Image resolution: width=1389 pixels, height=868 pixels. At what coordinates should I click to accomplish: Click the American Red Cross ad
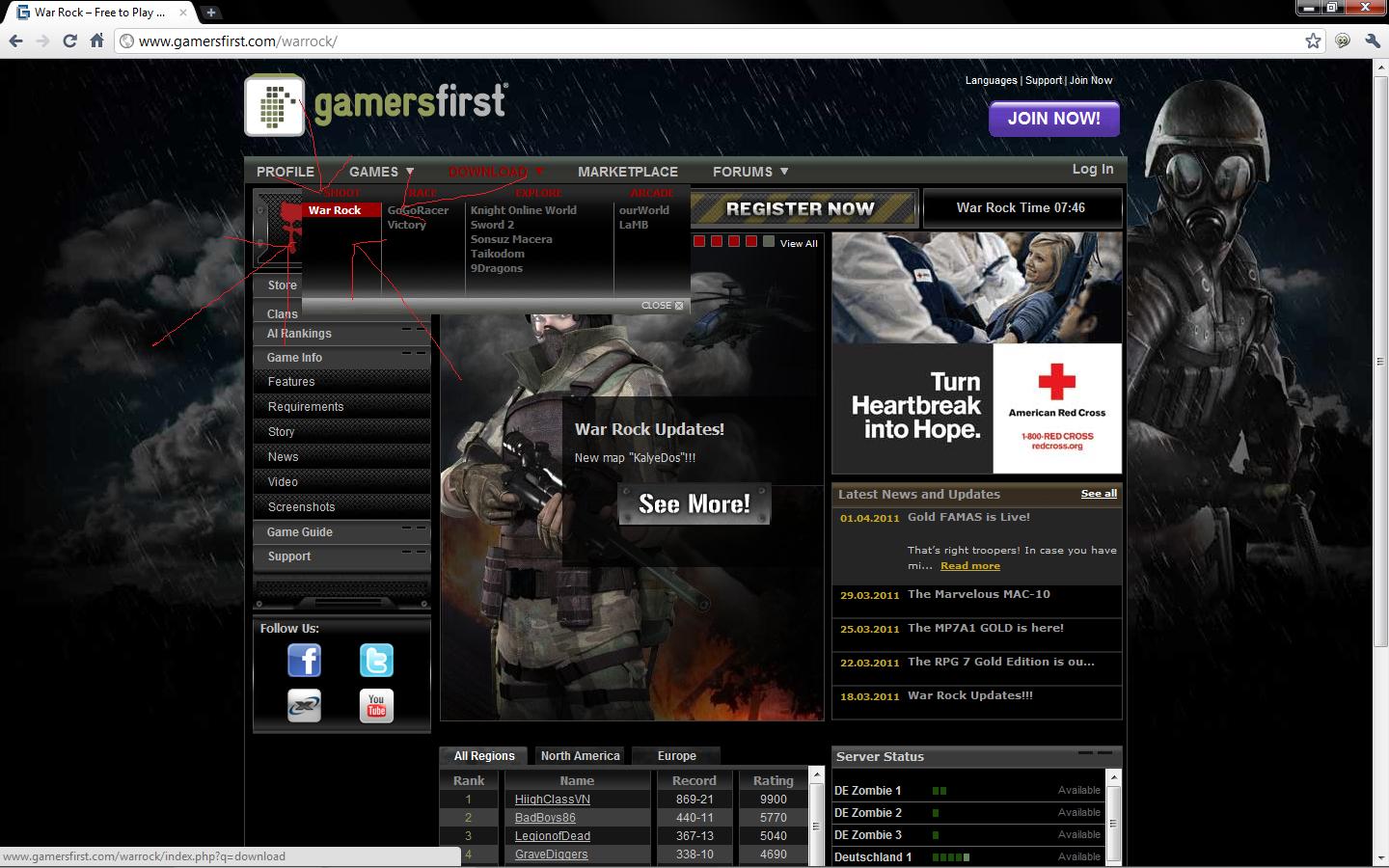(977, 353)
